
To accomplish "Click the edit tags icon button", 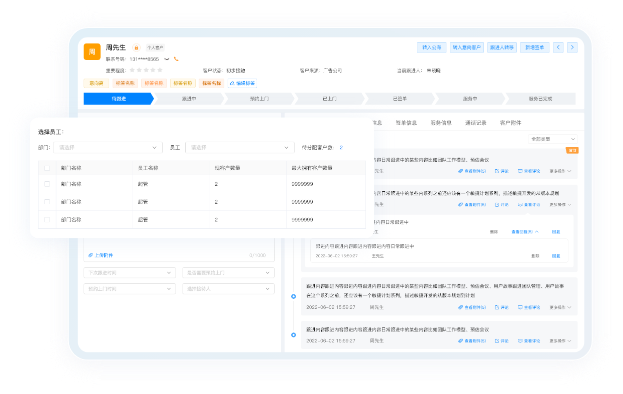I will click(x=242, y=83).
